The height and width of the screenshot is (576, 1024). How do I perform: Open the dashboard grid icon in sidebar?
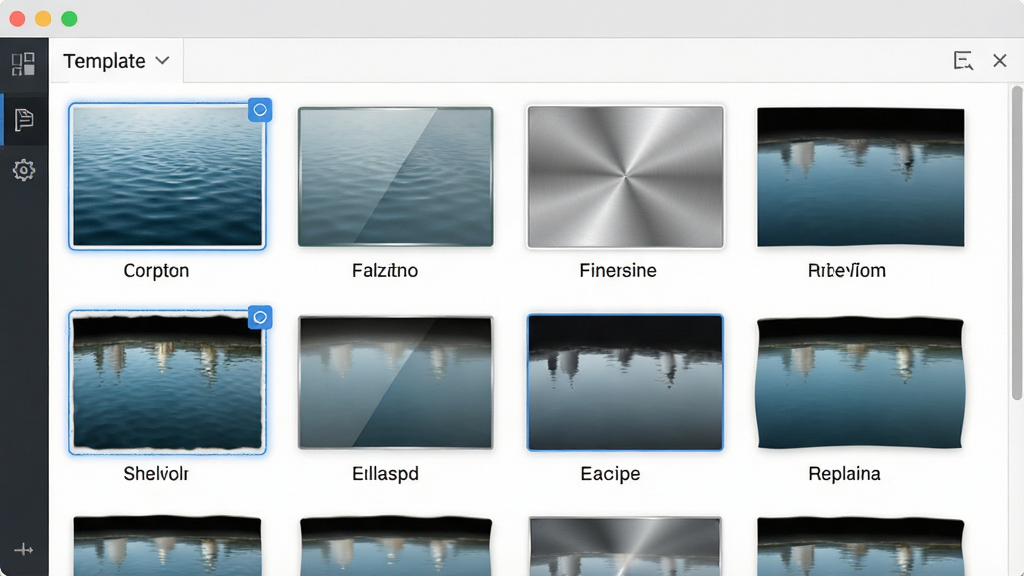24,63
